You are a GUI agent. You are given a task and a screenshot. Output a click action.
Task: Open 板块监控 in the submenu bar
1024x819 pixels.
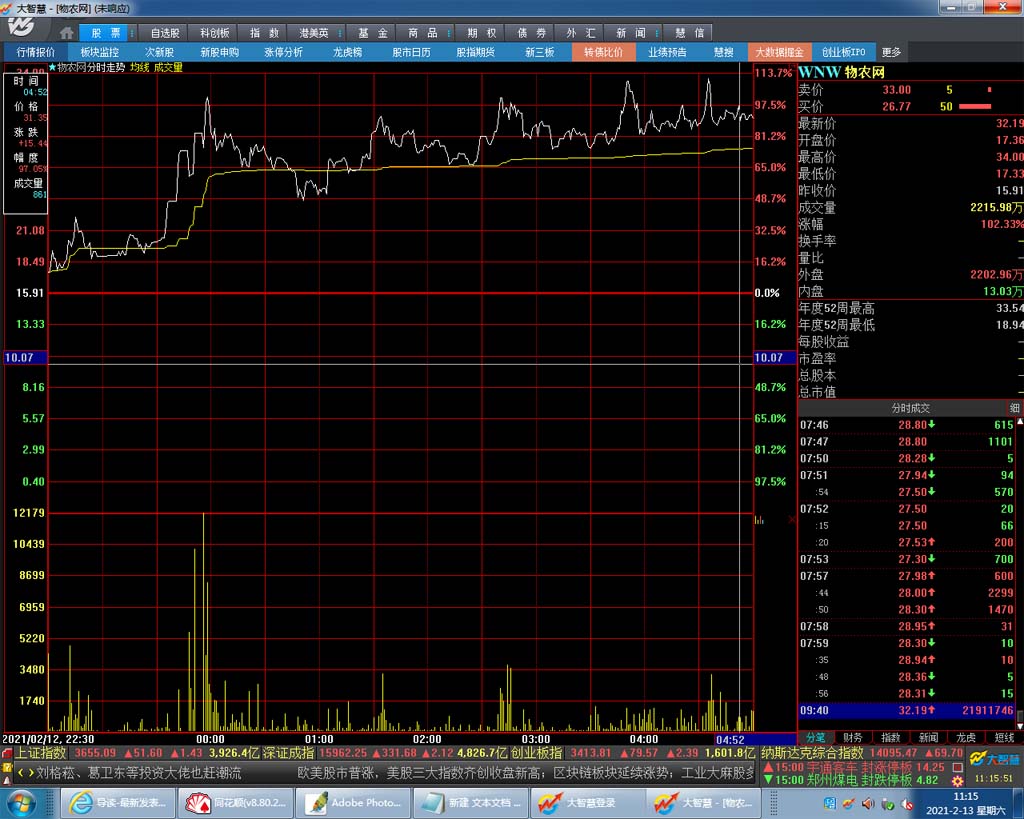click(x=100, y=52)
